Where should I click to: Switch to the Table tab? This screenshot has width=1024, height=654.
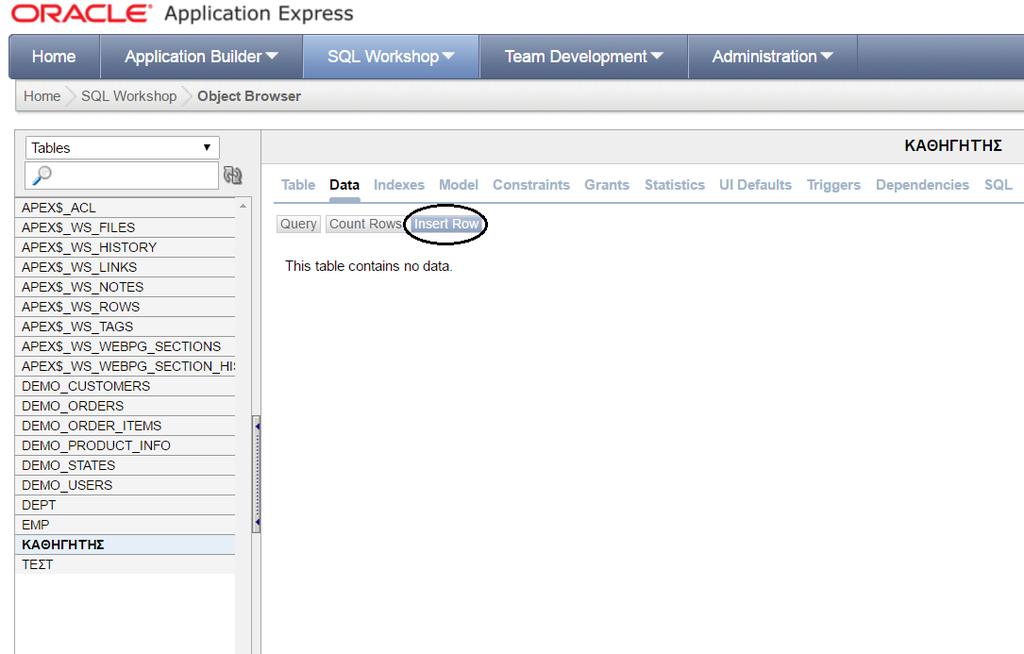[x=298, y=185]
